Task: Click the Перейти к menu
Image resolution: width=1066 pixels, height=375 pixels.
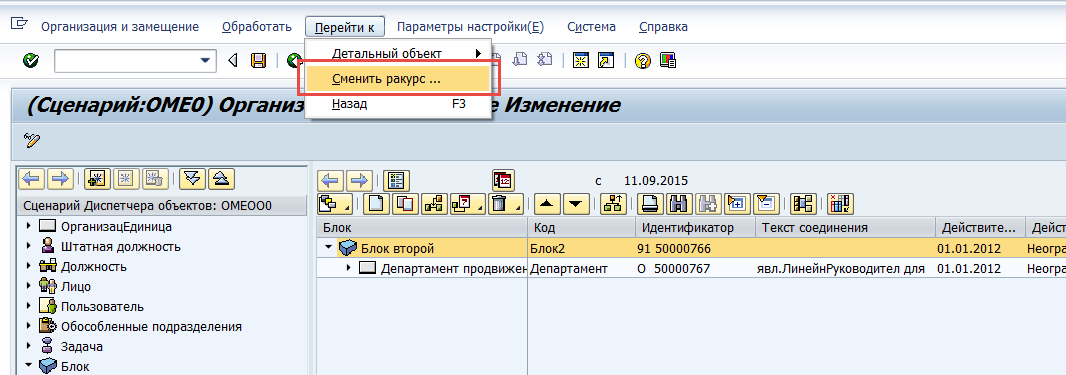Action: pyautogui.click(x=345, y=27)
